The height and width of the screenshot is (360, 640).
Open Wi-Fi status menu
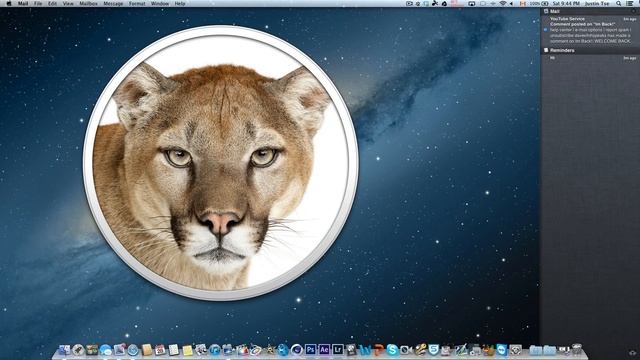pyautogui.click(x=503, y=3)
